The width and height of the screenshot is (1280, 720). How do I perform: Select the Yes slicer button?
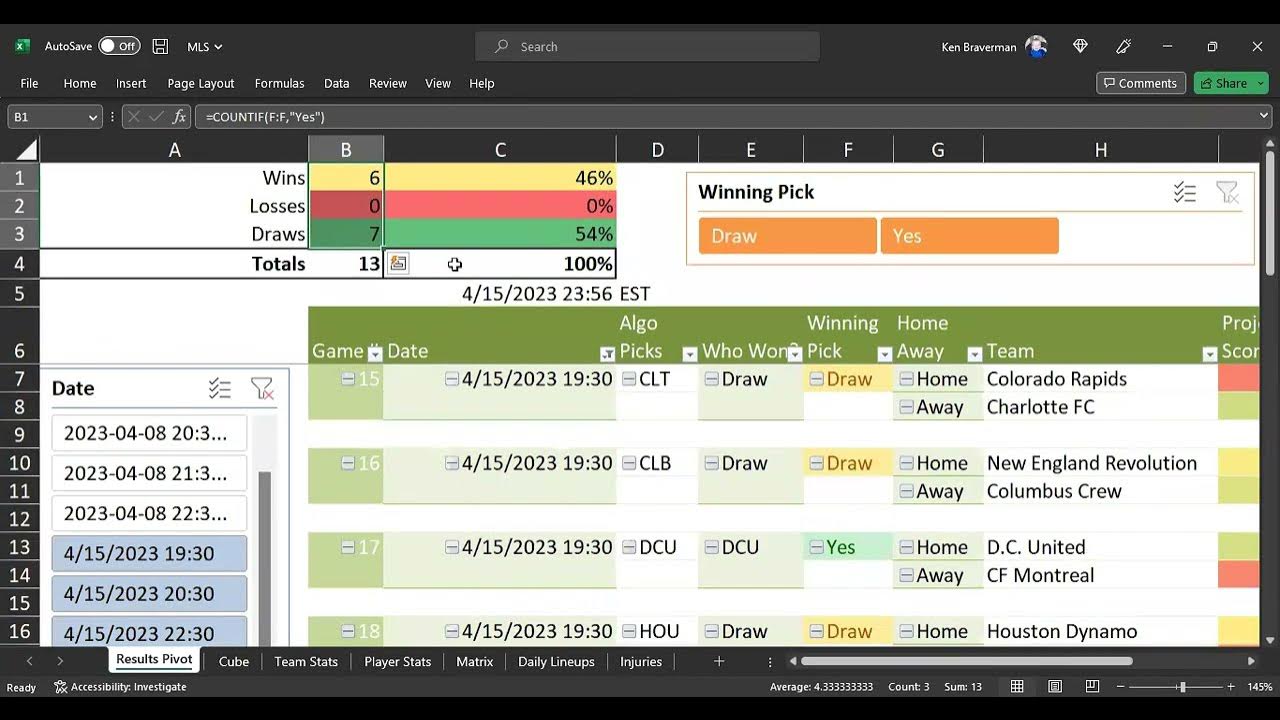[969, 236]
